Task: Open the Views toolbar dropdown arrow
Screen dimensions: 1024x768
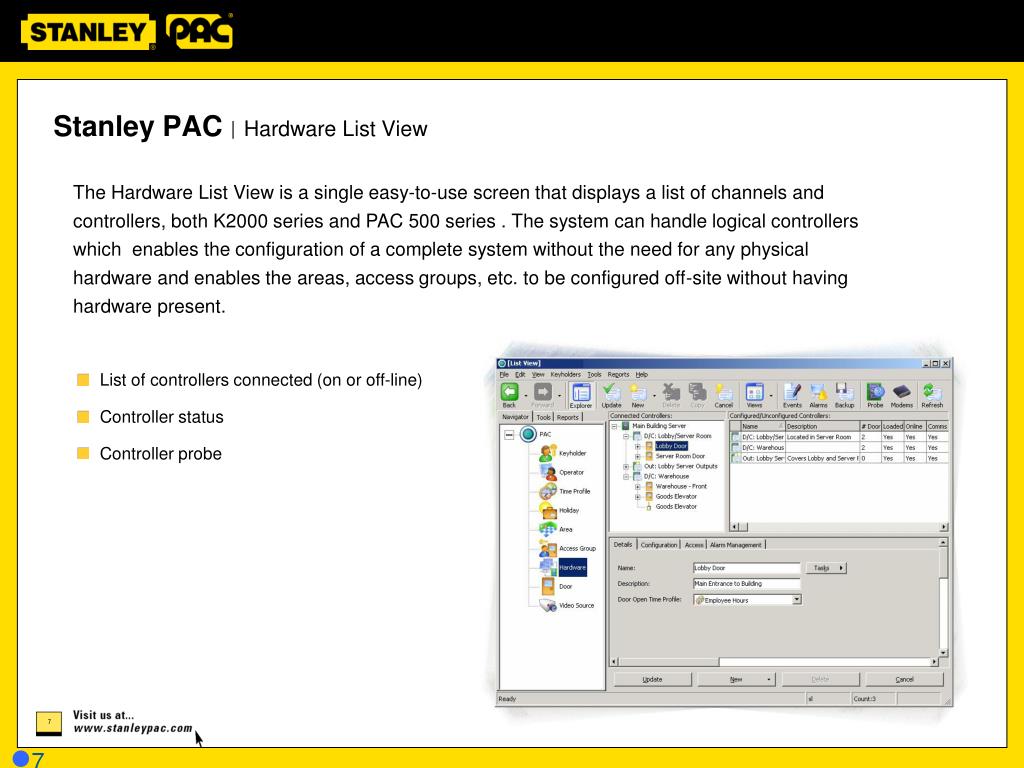Action: click(771, 395)
